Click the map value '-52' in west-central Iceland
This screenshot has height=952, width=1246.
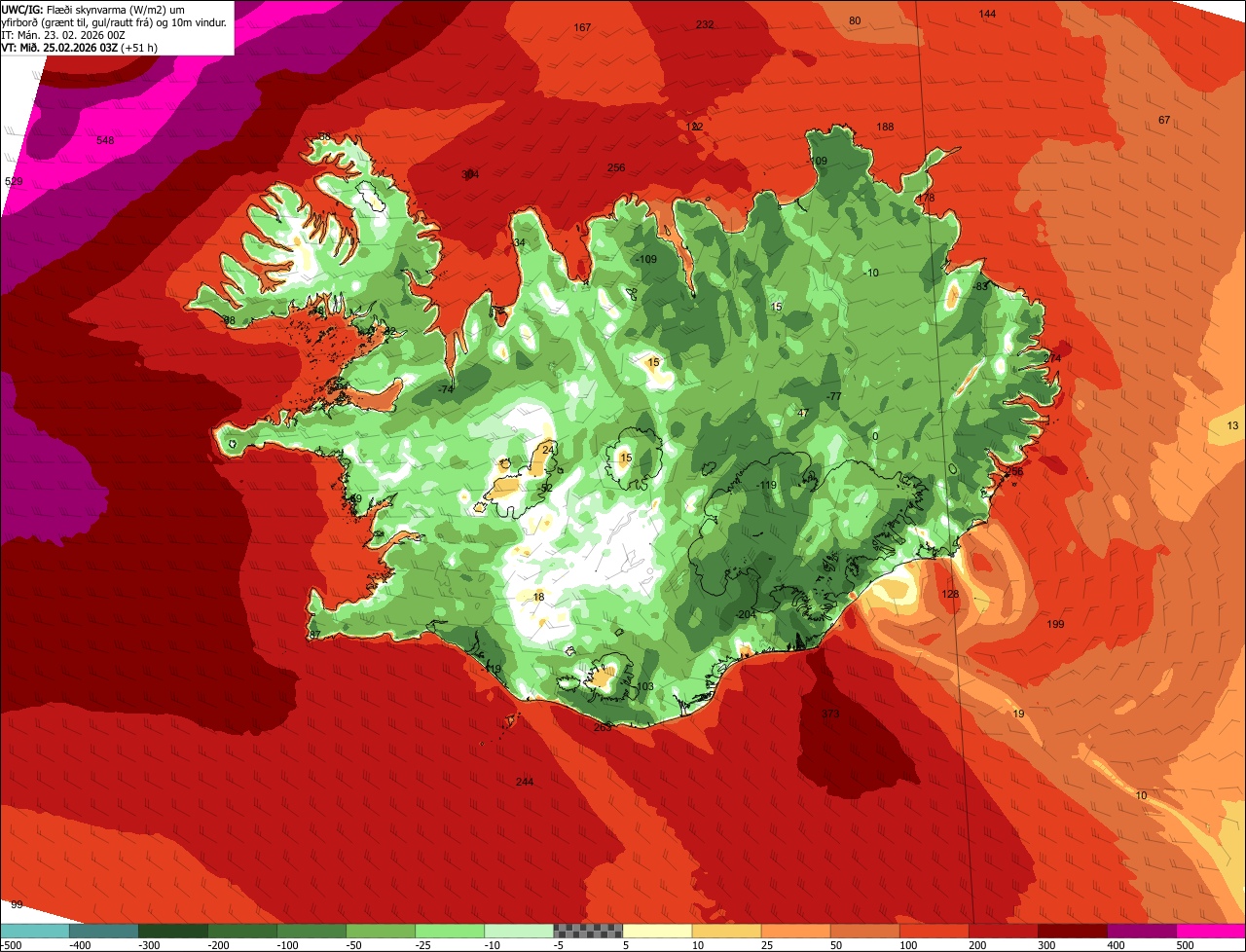click(x=544, y=488)
